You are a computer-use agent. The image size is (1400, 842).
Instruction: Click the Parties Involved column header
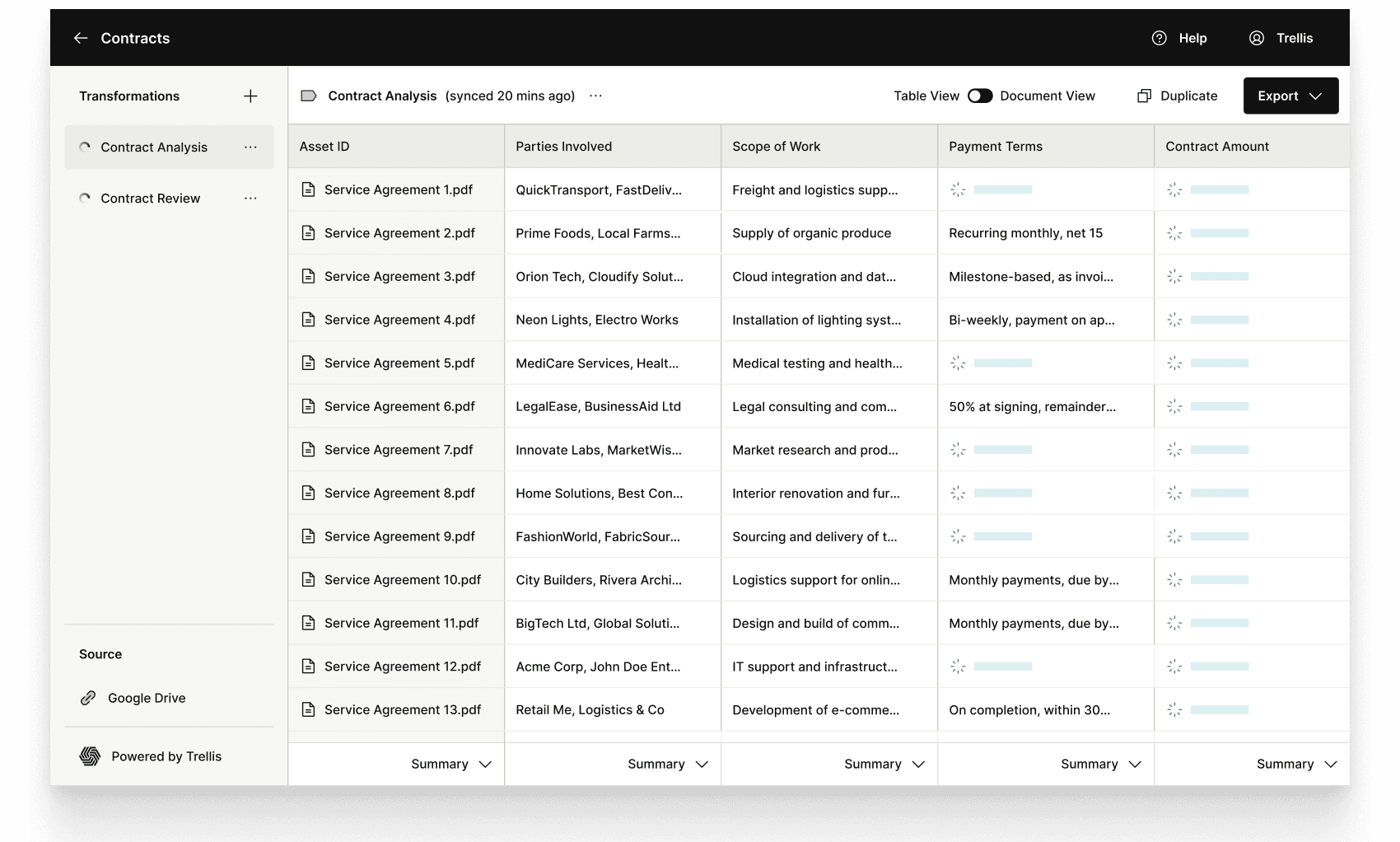pyautogui.click(x=613, y=147)
